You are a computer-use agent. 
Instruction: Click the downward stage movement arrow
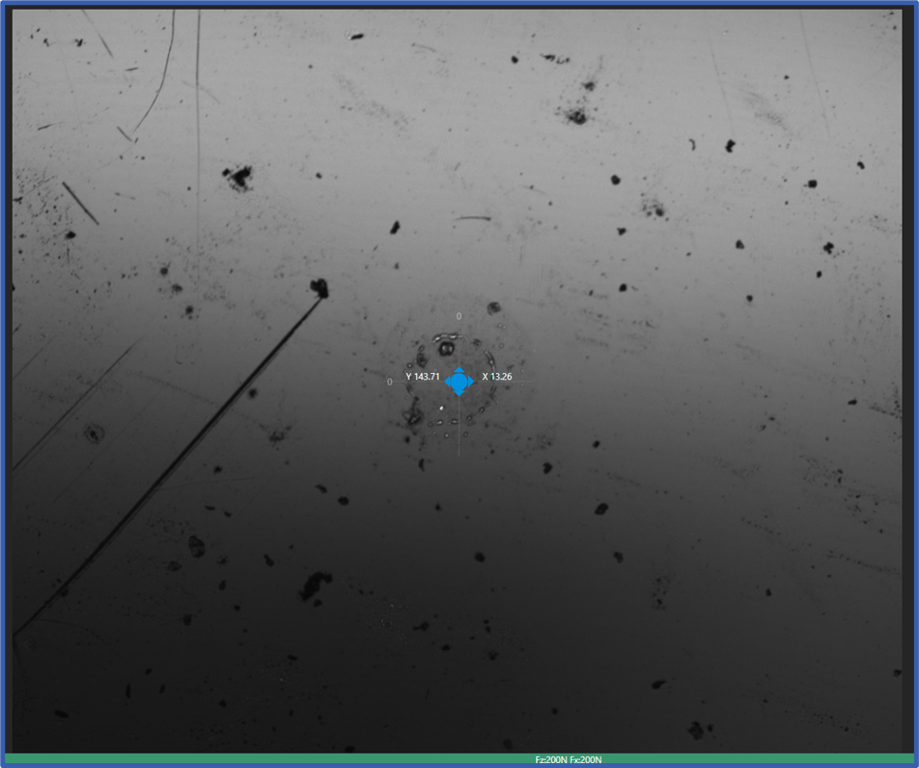coord(460,393)
